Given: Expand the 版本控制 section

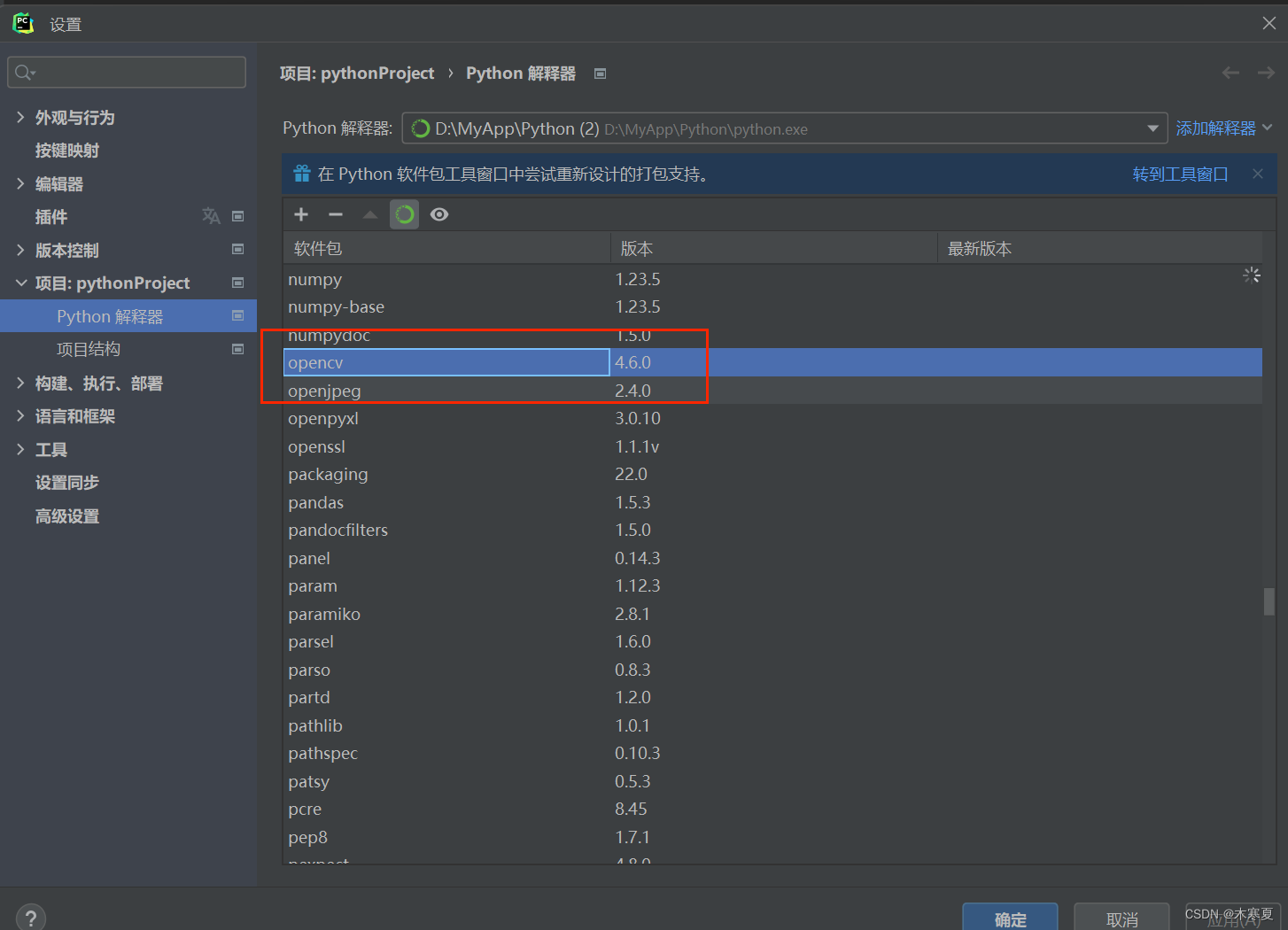Looking at the screenshot, I should click(x=20, y=250).
